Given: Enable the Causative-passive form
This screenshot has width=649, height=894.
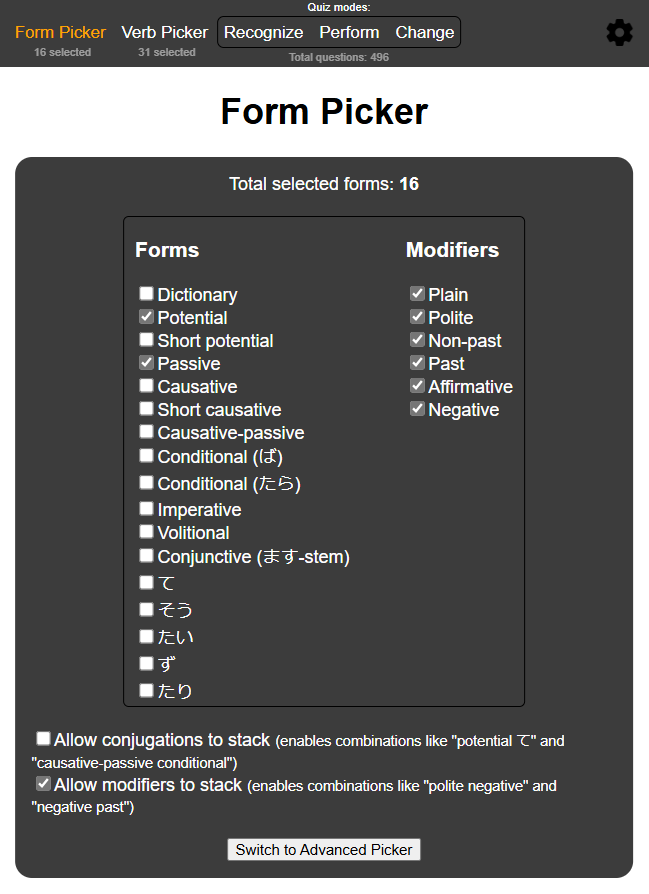Looking at the screenshot, I should point(146,432).
